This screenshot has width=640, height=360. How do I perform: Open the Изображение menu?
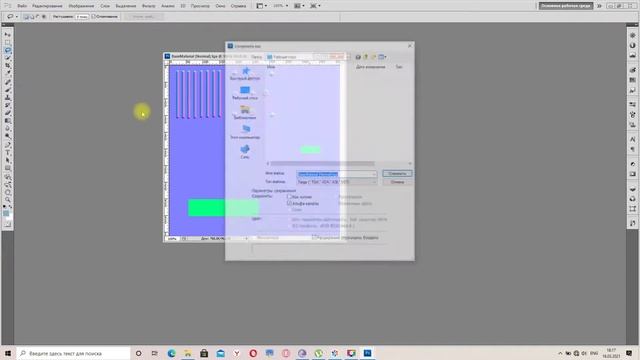click(x=81, y=6)
